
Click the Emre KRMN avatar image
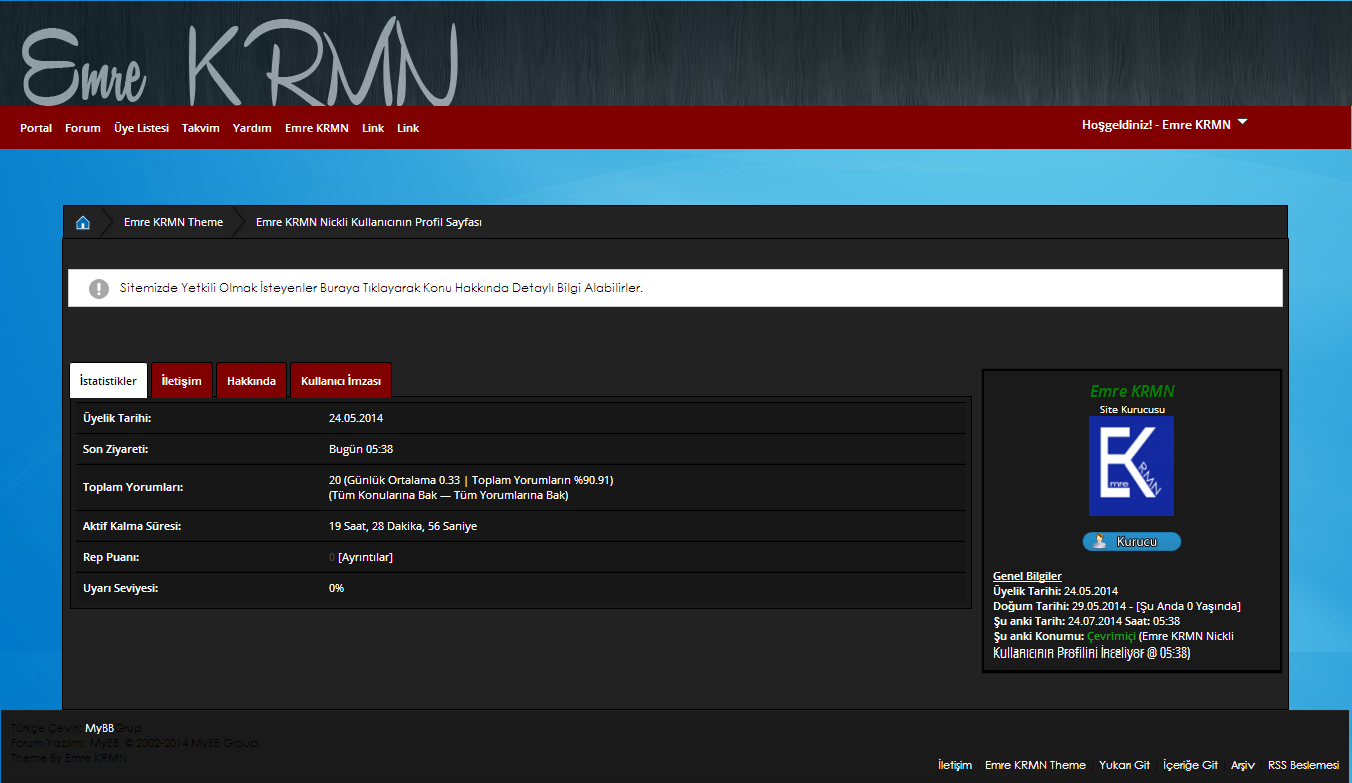(1131, 466)
